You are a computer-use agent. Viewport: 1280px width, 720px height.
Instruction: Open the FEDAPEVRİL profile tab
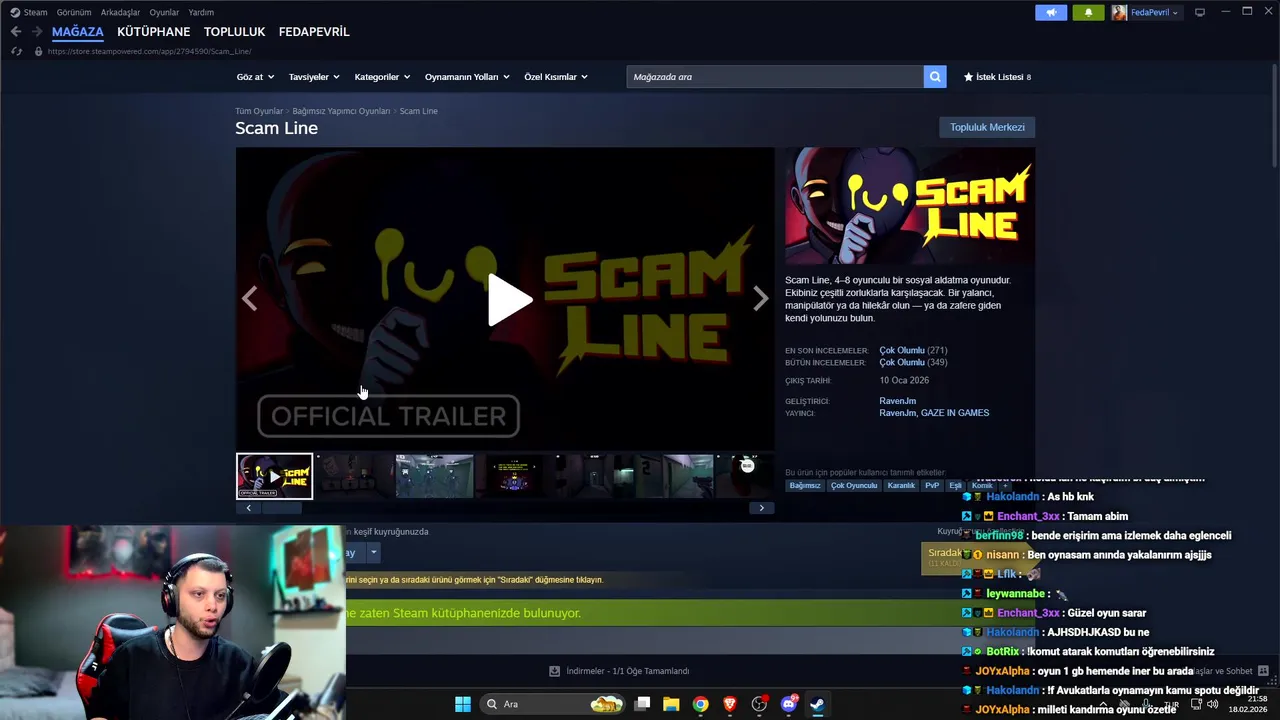tap(314, 32)
